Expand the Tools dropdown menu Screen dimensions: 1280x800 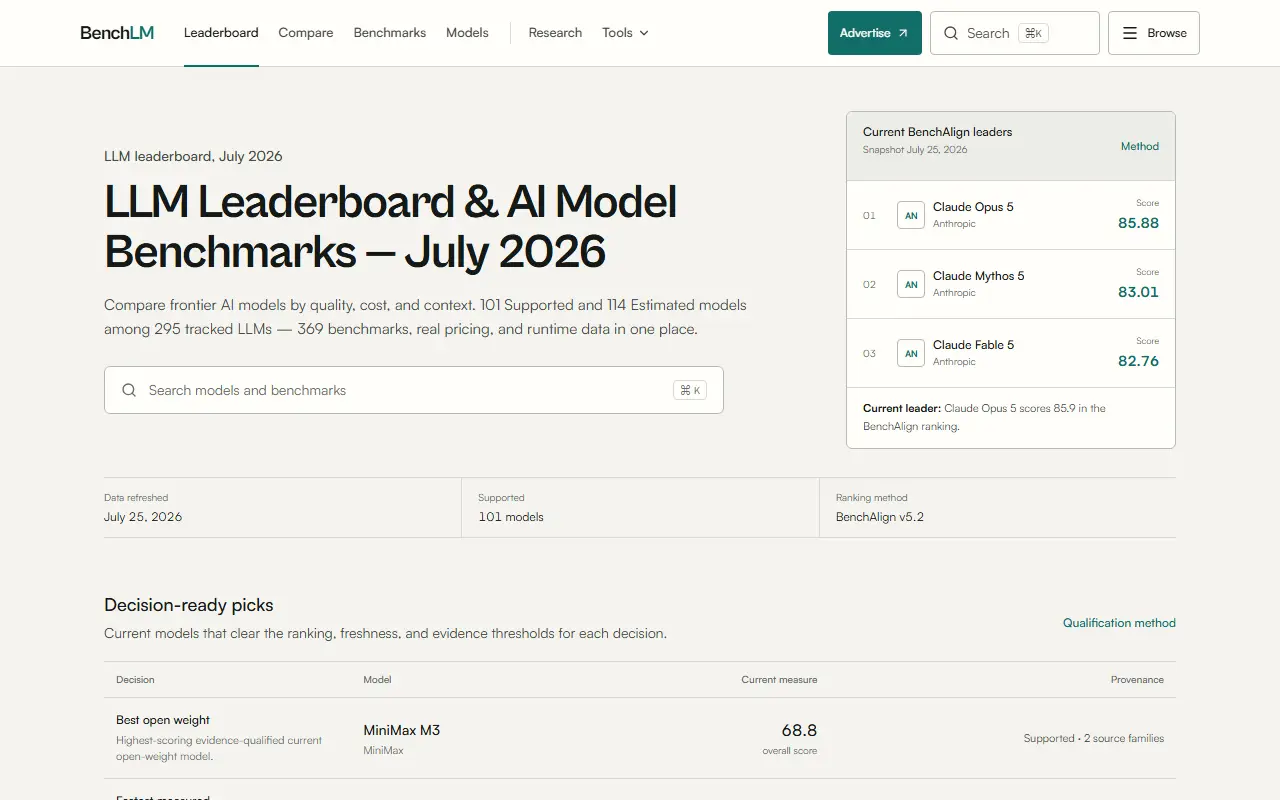pos(625,33)
